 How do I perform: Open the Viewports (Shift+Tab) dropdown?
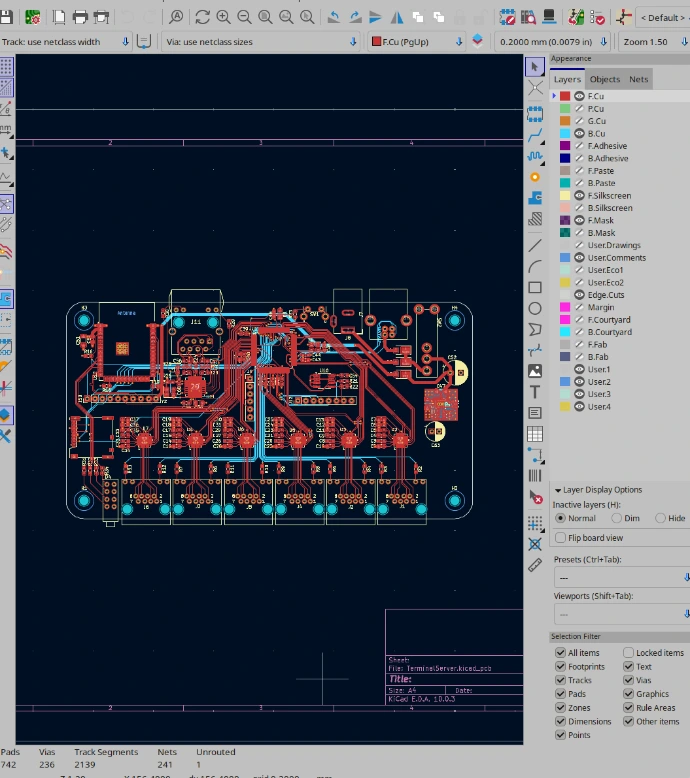622,614
